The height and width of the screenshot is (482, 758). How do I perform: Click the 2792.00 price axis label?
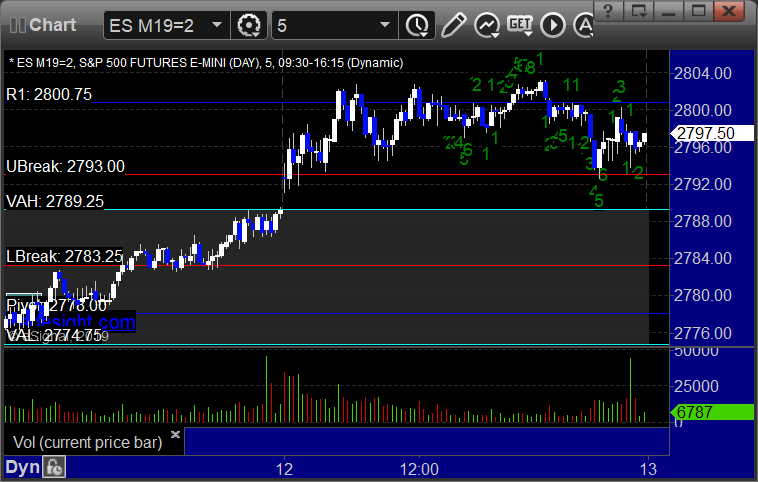(x=702, y=184)
